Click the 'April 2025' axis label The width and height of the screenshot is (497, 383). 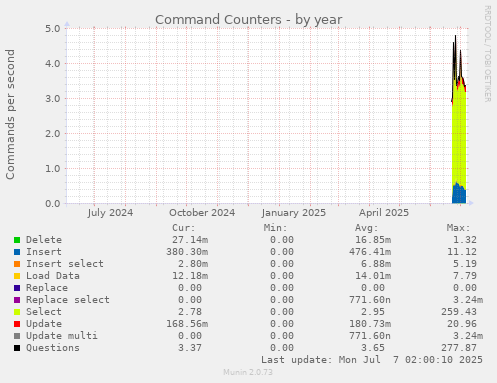[384, 213]
